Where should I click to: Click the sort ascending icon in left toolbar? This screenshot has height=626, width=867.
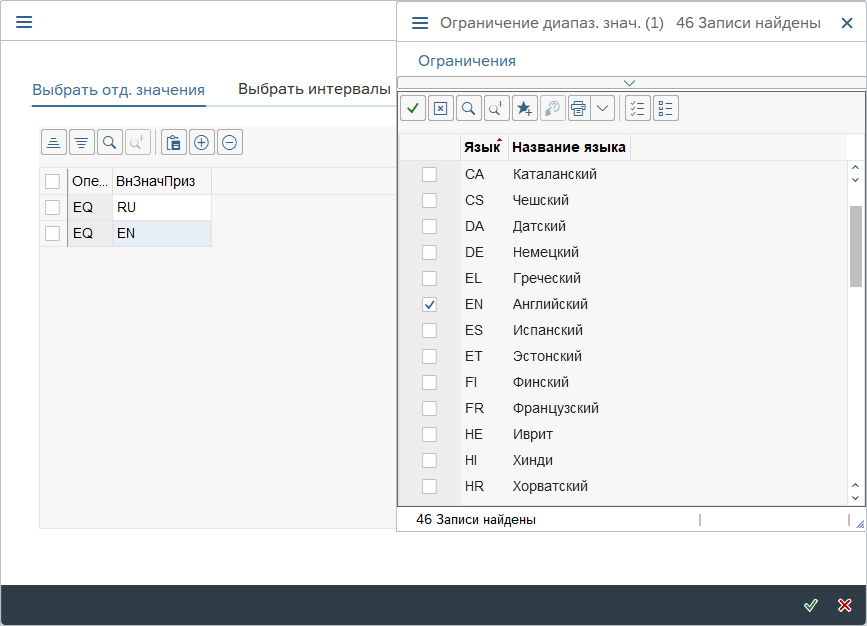pyautogui.click(x=54, y=143)
